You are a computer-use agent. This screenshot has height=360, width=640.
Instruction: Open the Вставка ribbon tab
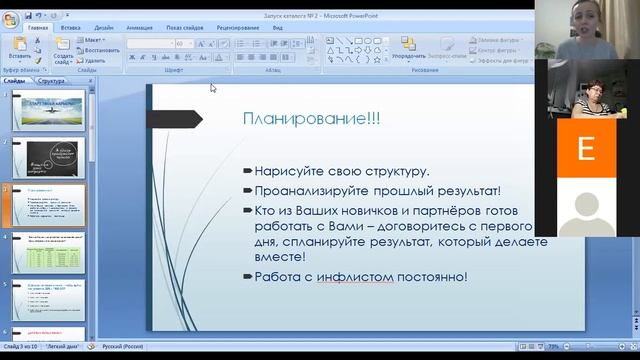pos(71,28)
